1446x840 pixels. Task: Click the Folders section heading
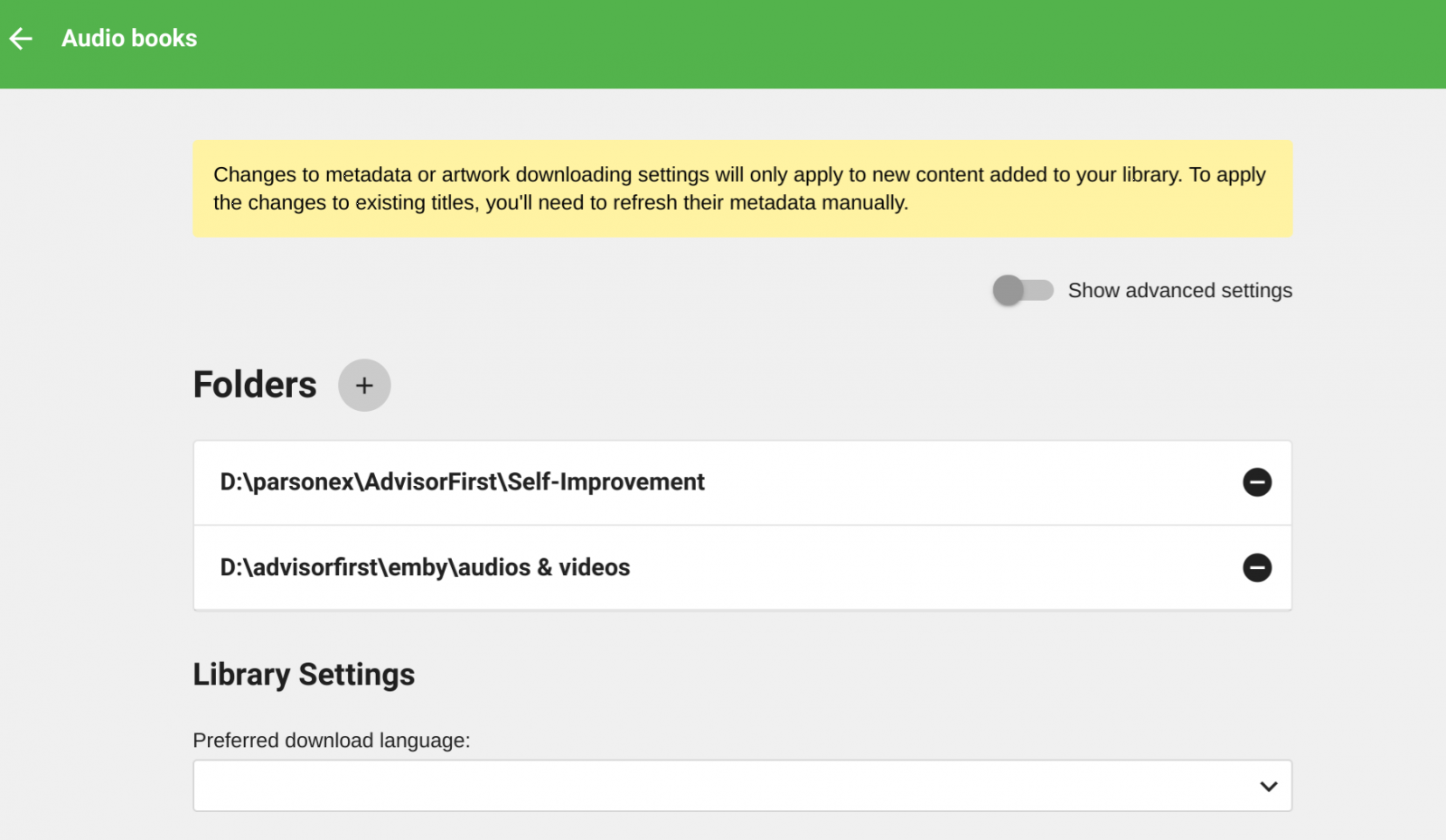click(x=255, y=385)
